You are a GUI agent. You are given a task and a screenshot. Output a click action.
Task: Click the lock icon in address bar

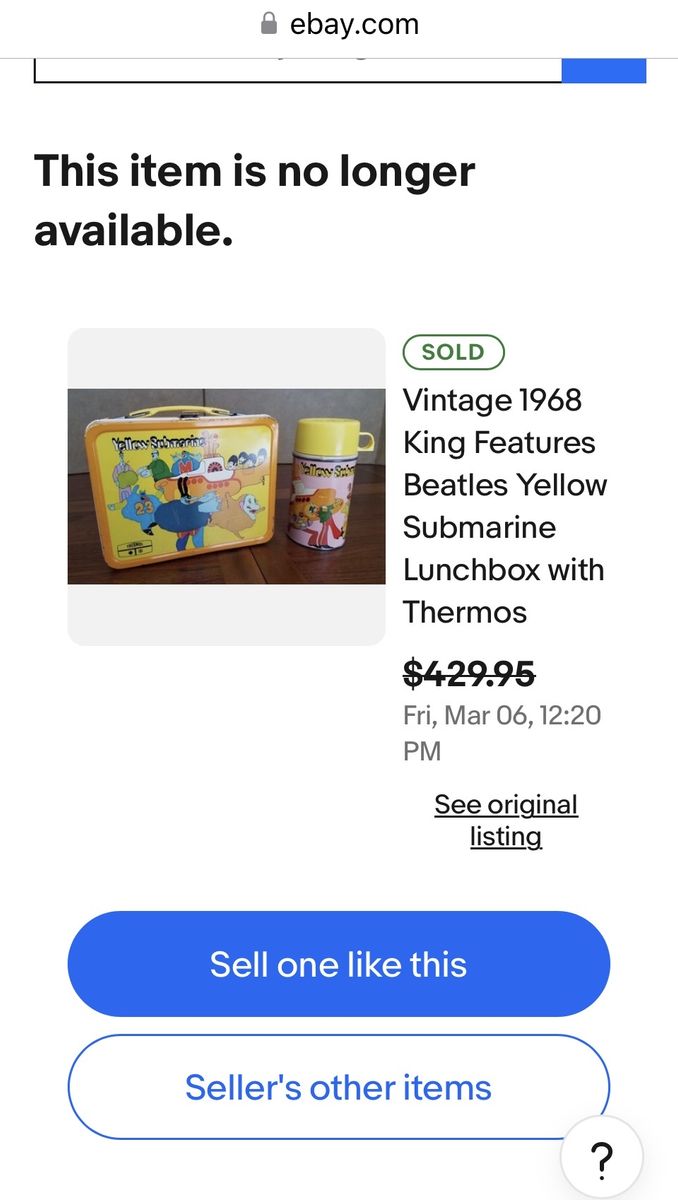[268, 24]
